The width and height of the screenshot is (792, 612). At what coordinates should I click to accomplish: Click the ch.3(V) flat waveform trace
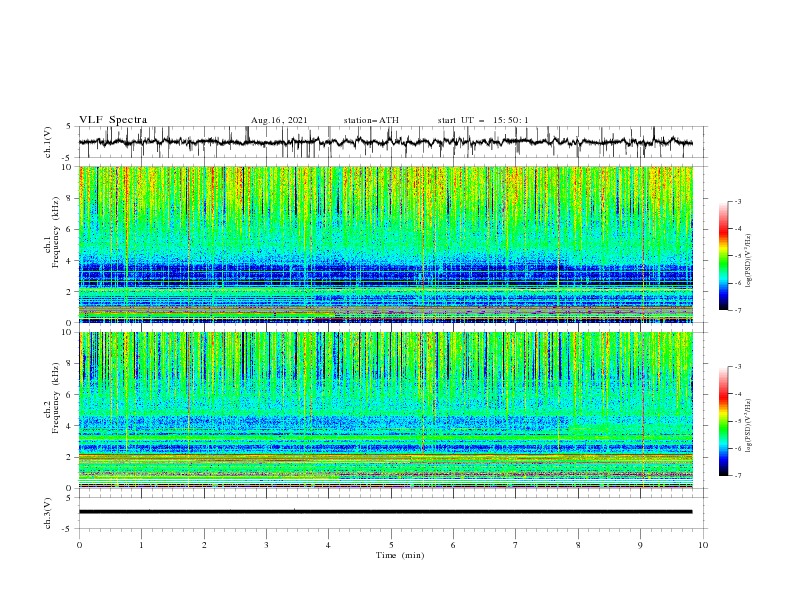[386, 512]
